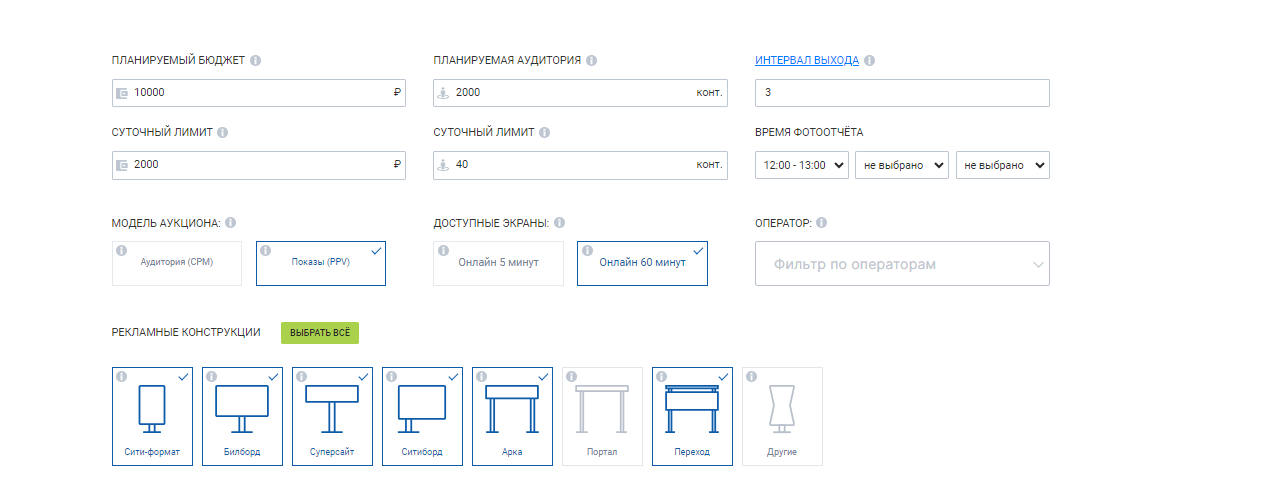The image size is (1269, 498).
Task: Click info icon next to Планируемый бюджет
Action: (256, 60)
